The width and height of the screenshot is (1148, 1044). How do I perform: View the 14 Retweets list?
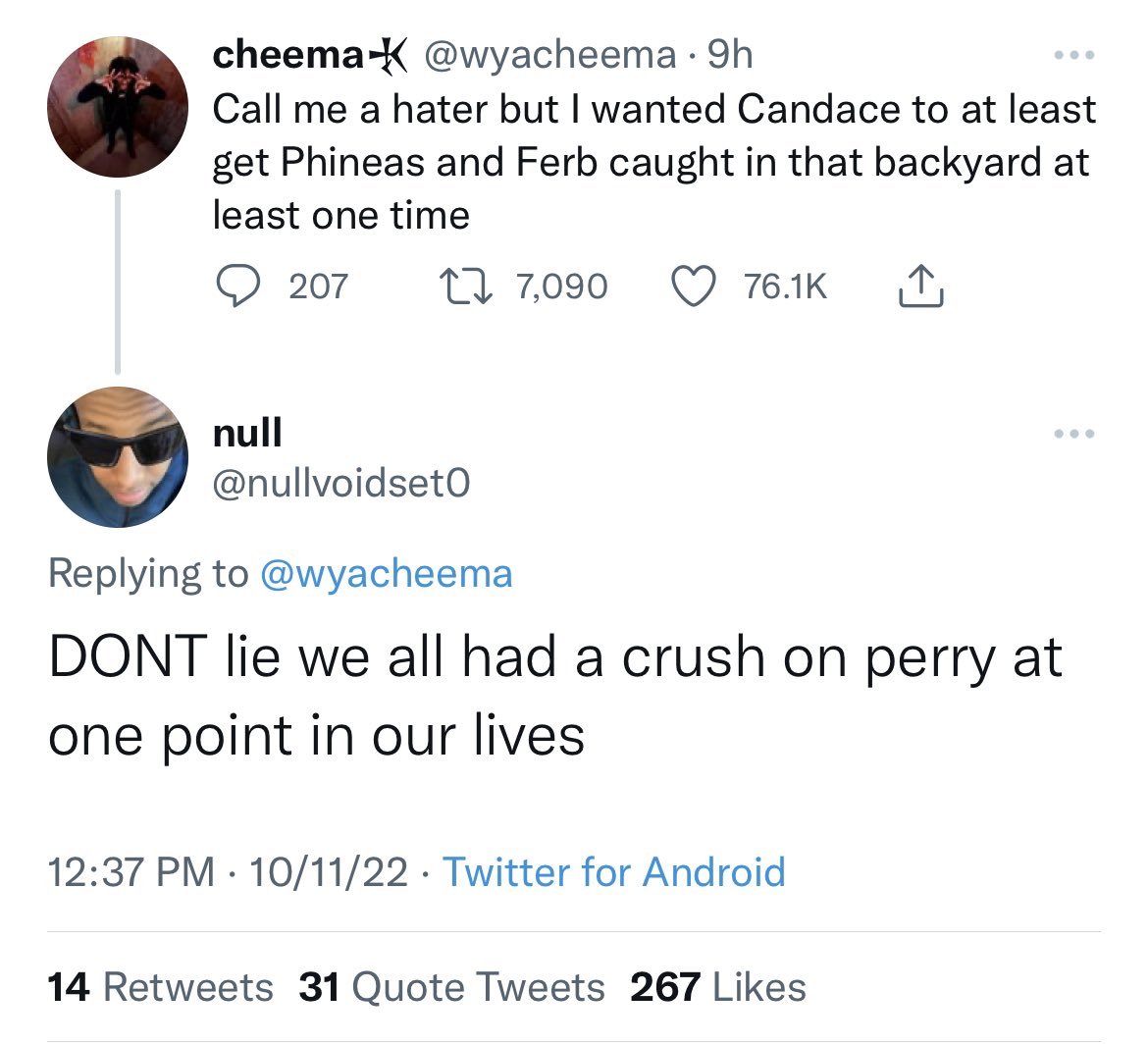(161, 987)
